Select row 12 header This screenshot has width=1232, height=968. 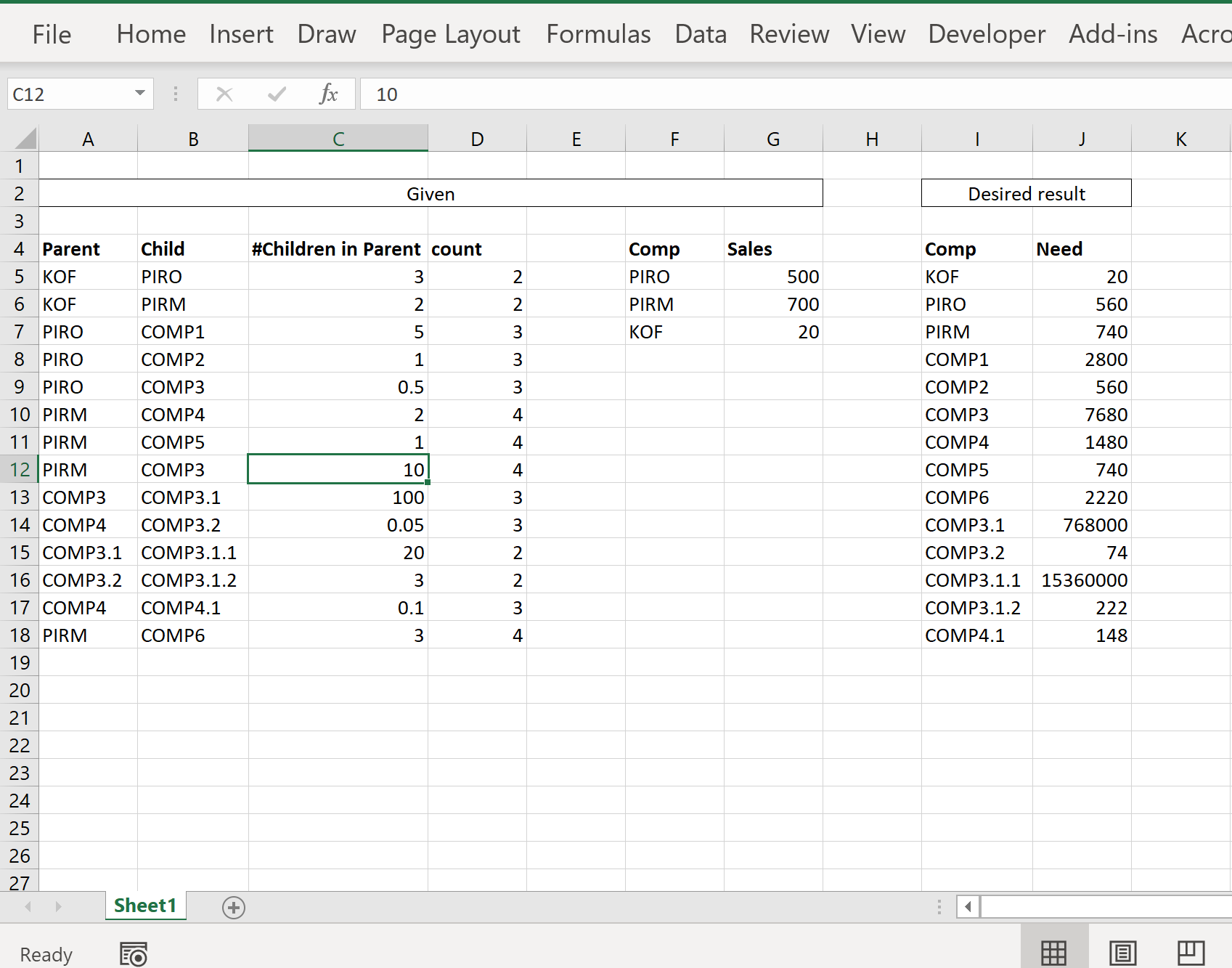pos(20,470)
